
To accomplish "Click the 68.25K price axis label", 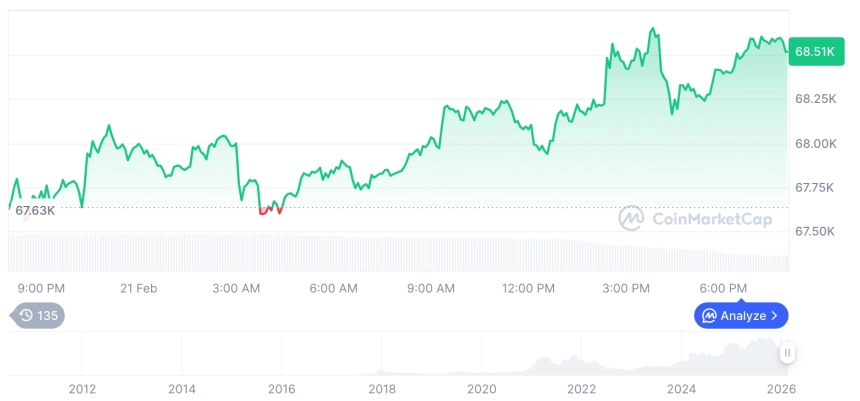I will pos(816,99).
